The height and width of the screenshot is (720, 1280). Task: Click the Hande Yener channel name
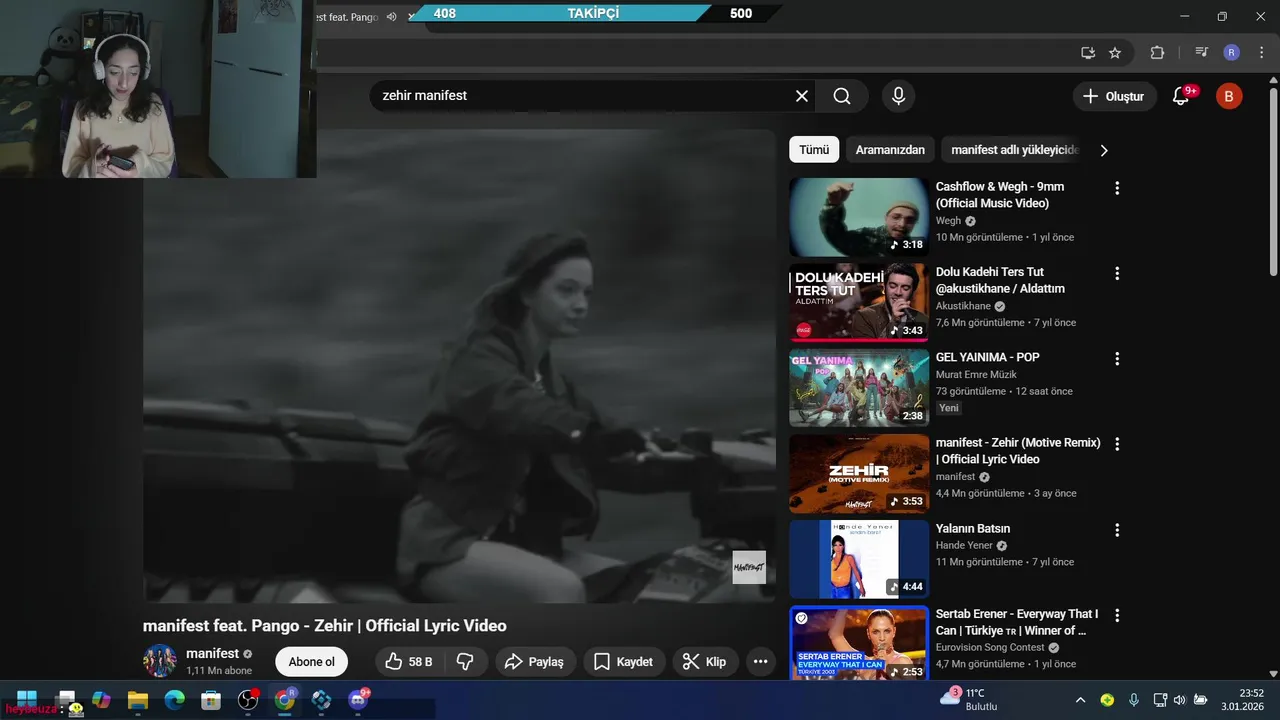[964, 545]
